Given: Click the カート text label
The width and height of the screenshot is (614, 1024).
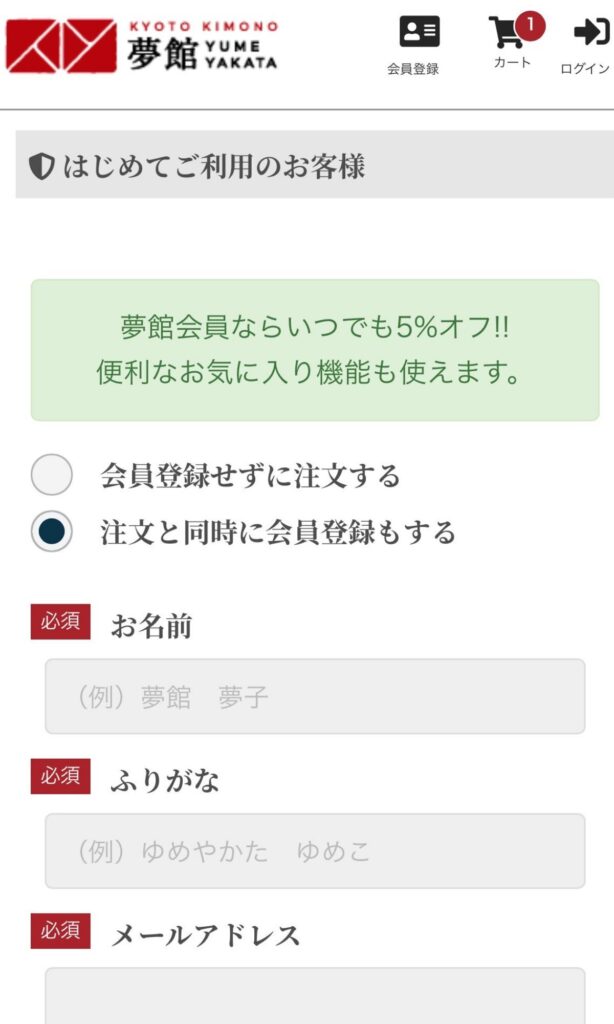Looking at the screenshot, I should point(512,62).
